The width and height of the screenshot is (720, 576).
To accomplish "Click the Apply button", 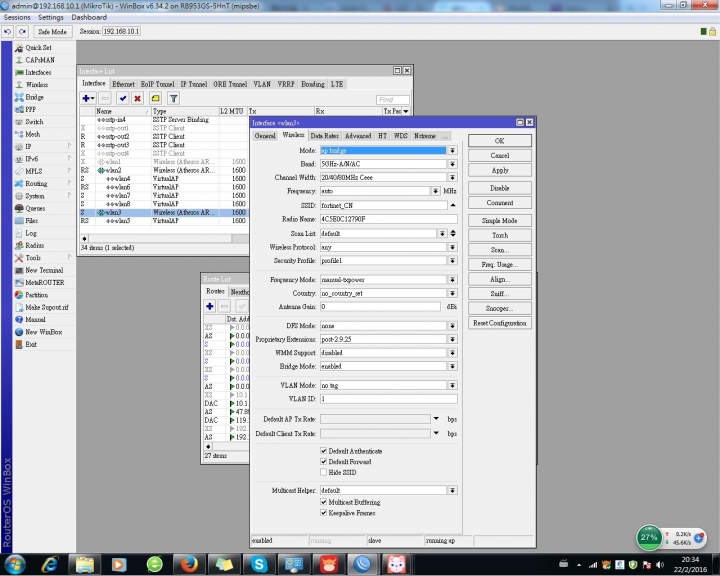I will 500,170.
